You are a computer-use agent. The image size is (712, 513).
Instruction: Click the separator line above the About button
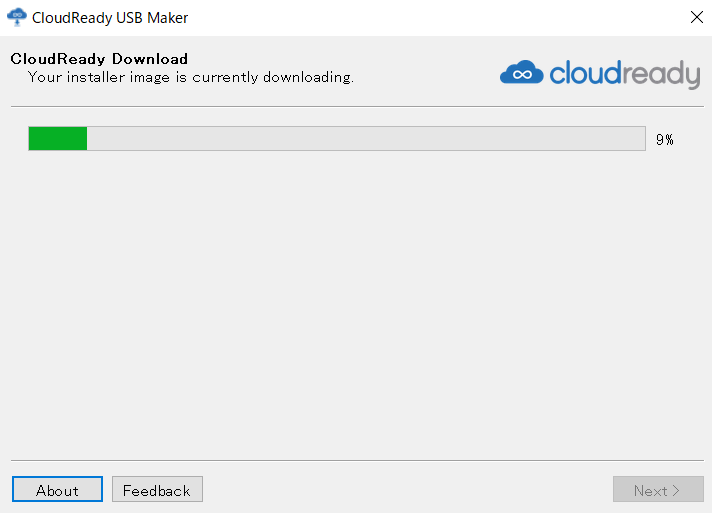pyautogui.click(x=357, y=460)
